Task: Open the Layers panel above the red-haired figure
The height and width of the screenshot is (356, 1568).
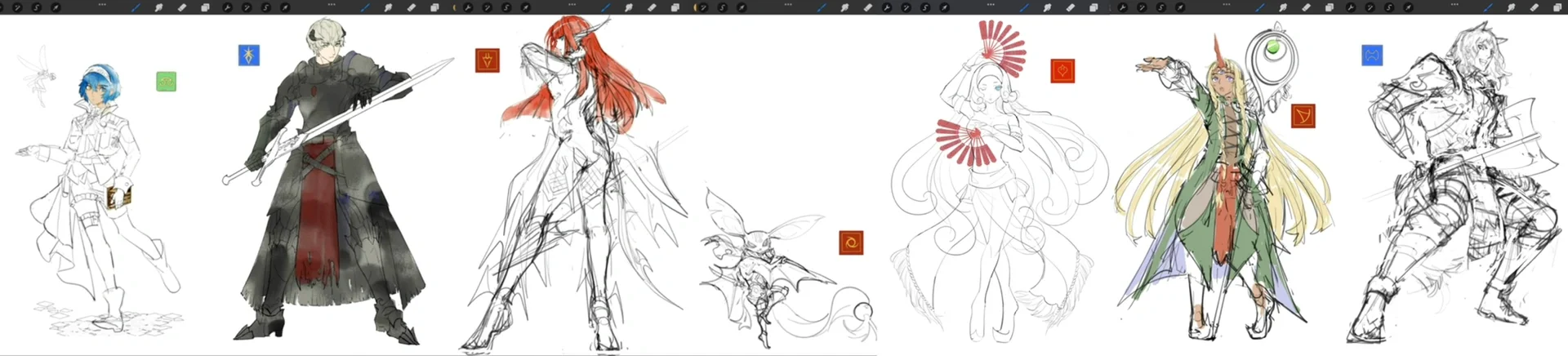Action: click(675, 7)
